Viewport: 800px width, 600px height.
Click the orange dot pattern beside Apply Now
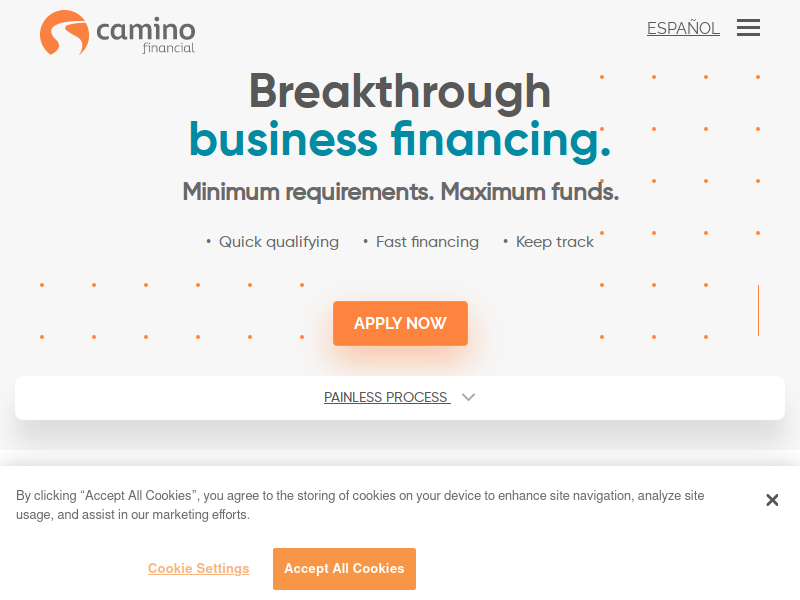pyautogui.click(x=172, y=311)
